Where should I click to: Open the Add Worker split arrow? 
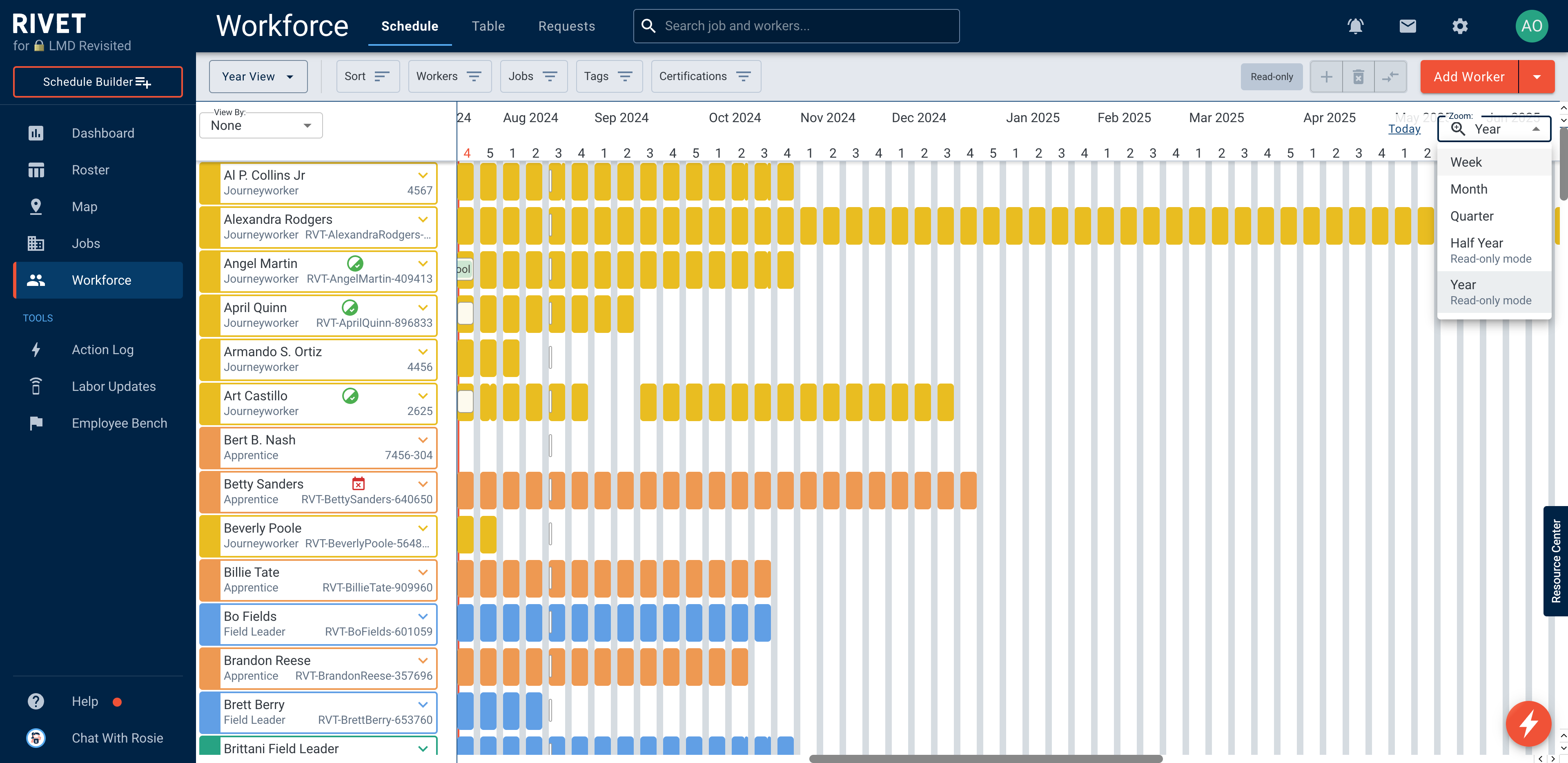point(1537,77)
